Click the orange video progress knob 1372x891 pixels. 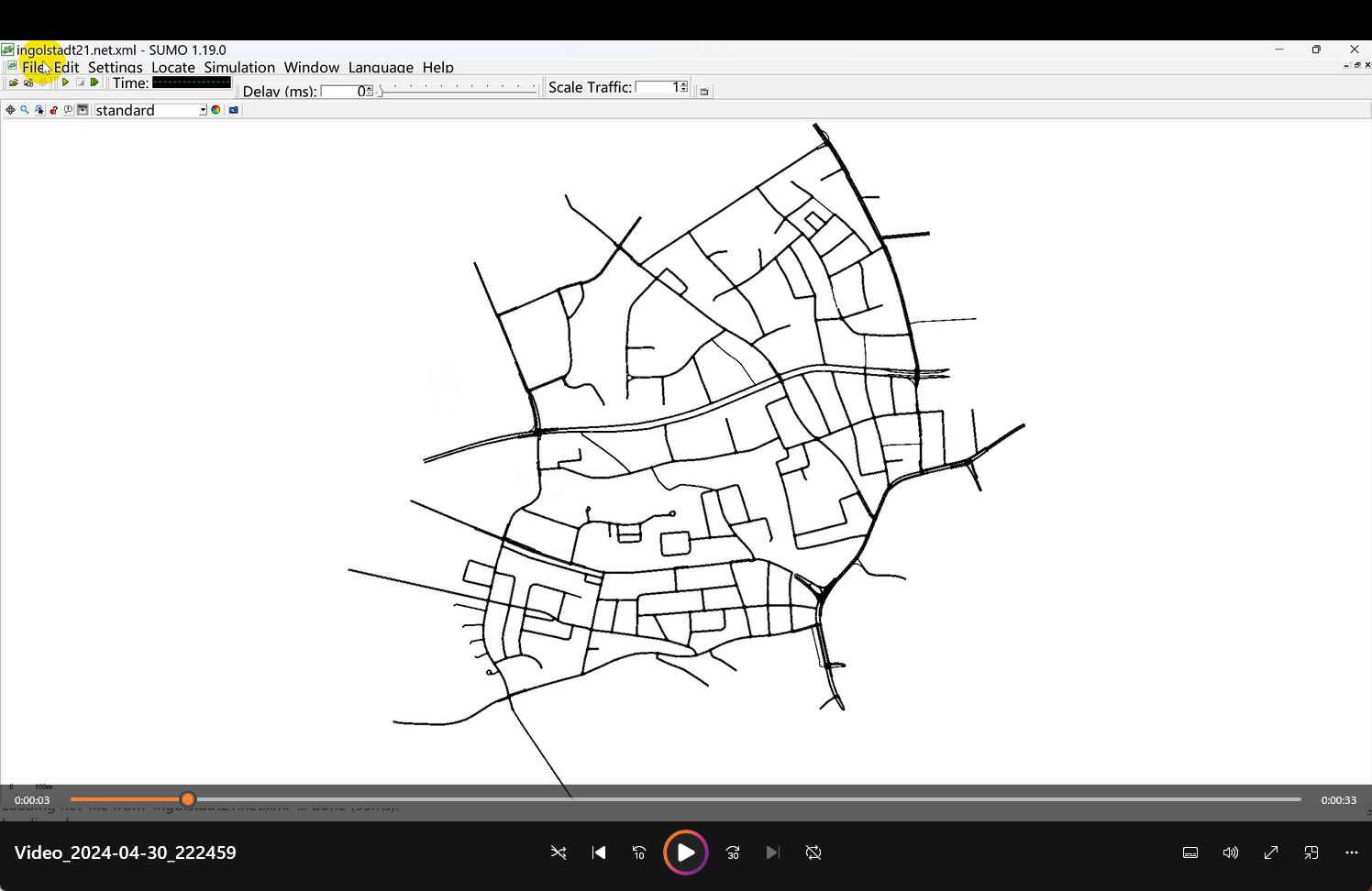(x=188, y=799)
